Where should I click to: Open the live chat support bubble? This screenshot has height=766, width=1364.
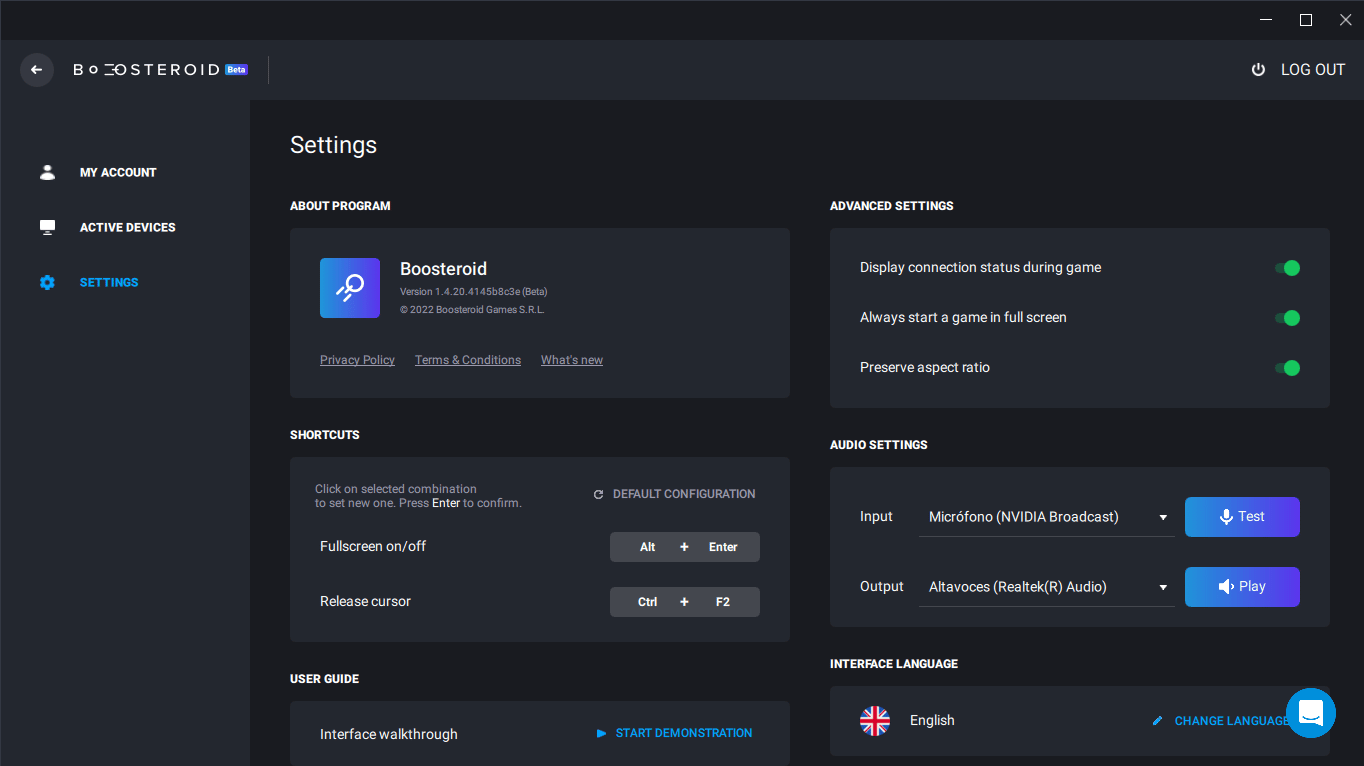pyautogui.click(x=1310, y=713)
